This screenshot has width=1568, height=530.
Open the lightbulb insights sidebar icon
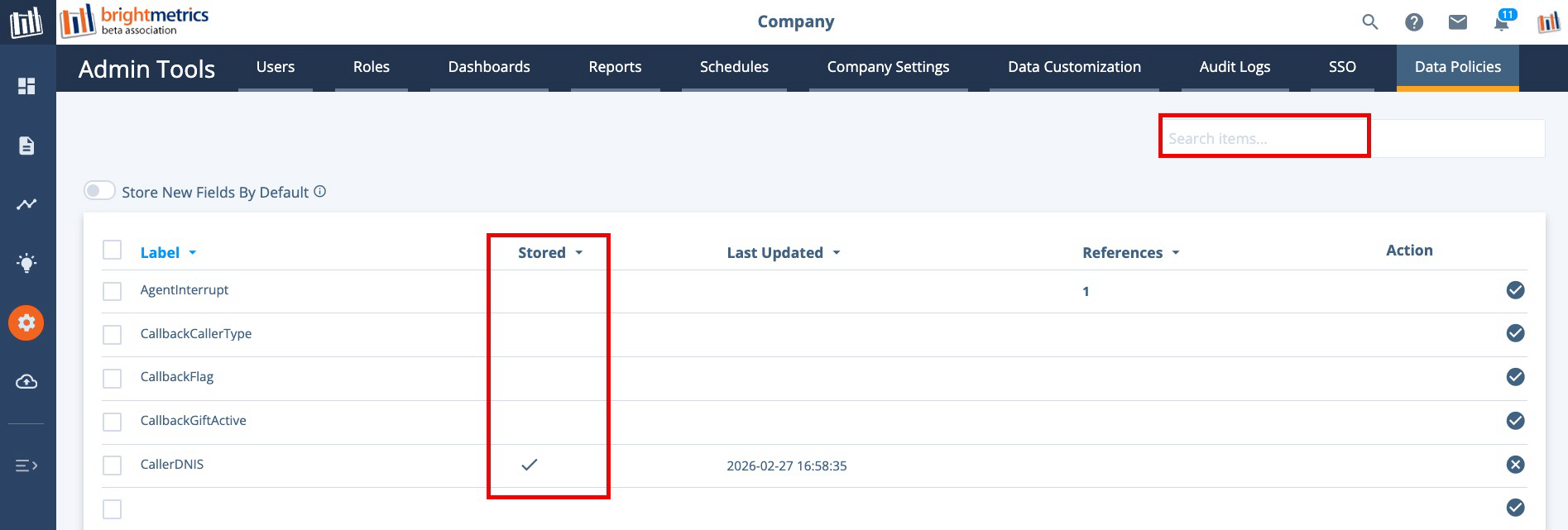coord(26,263)
